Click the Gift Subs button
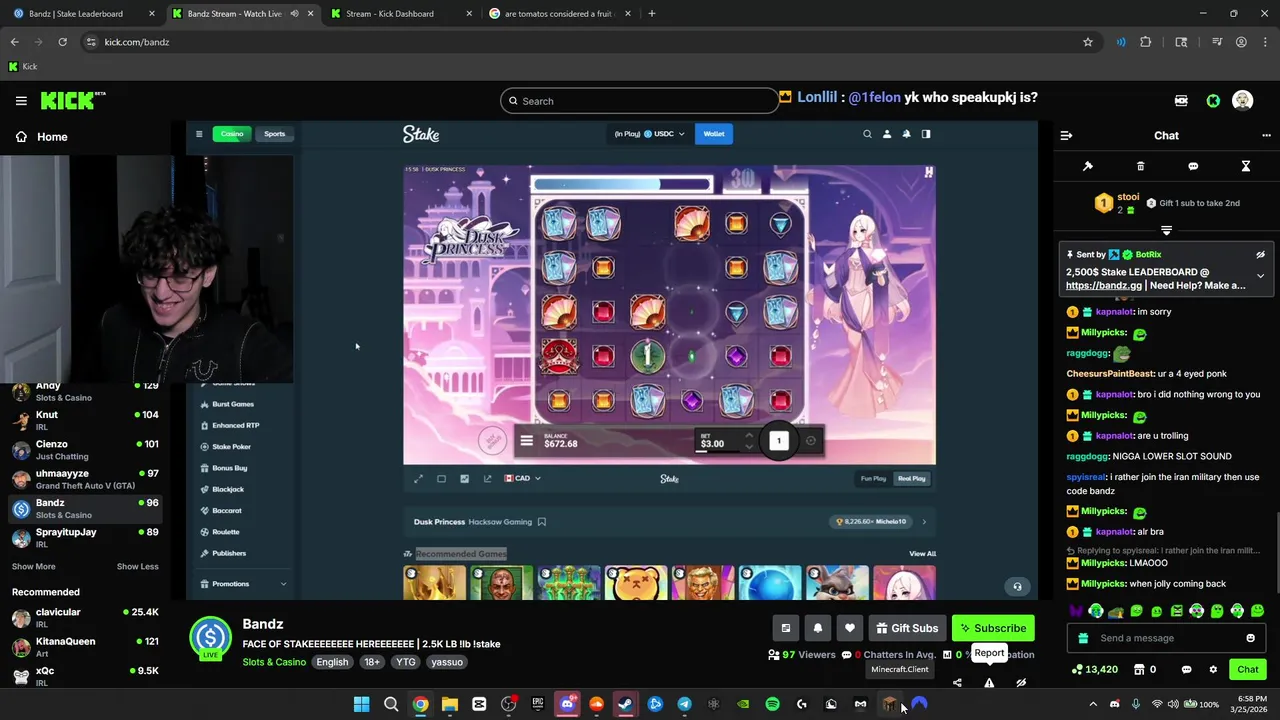 tap(907, 628)
